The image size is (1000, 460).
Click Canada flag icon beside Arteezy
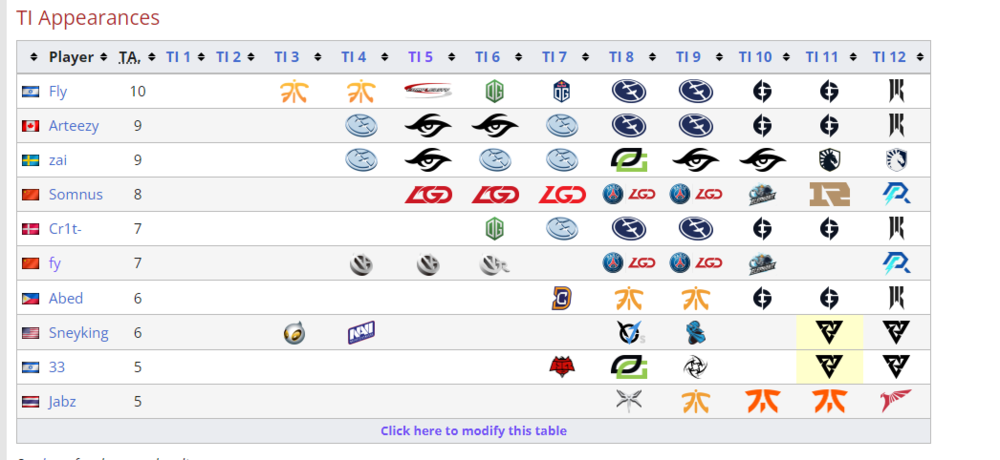pos(31,126)
